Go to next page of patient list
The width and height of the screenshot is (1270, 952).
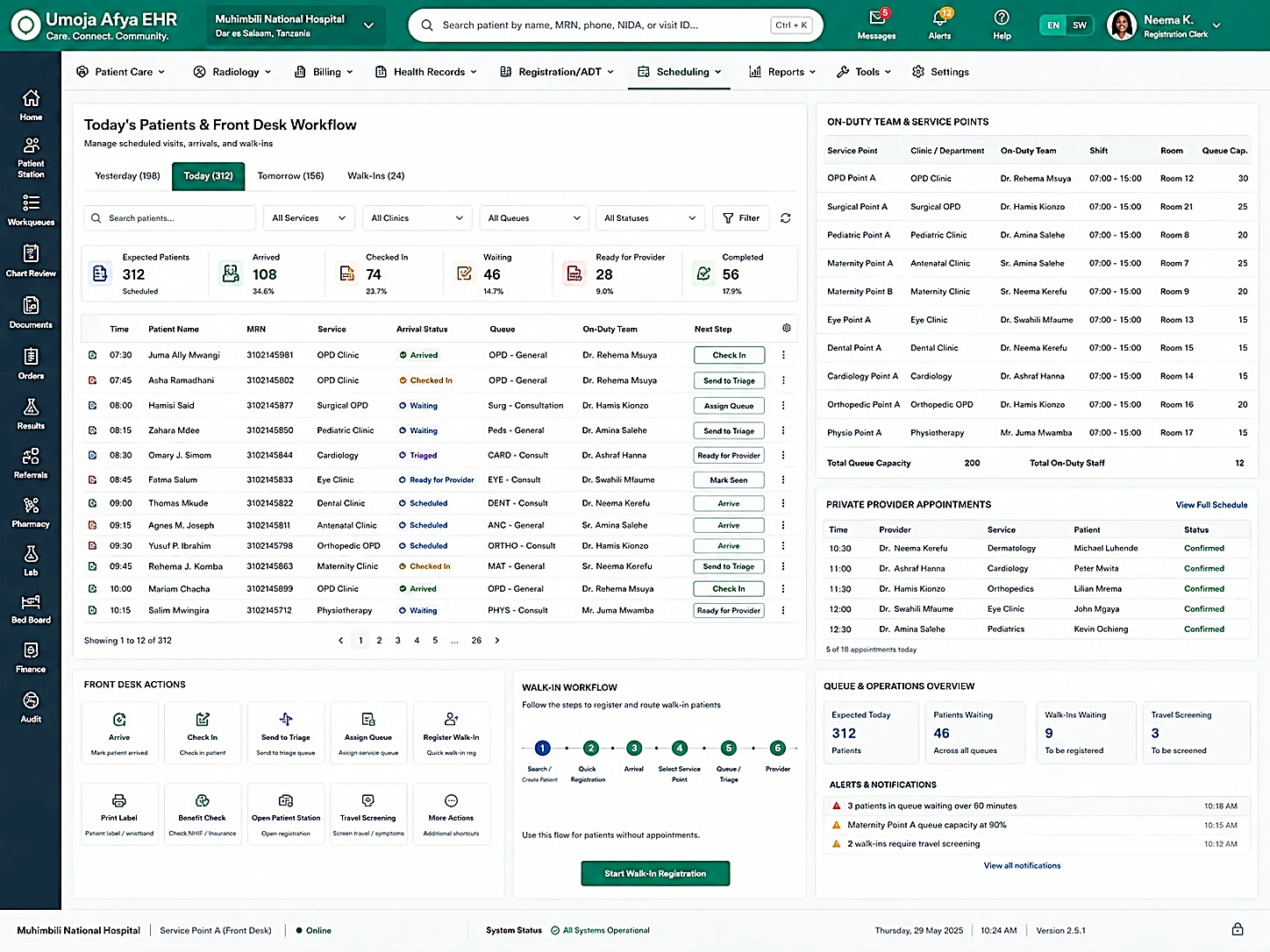click(x=497, y=641)
